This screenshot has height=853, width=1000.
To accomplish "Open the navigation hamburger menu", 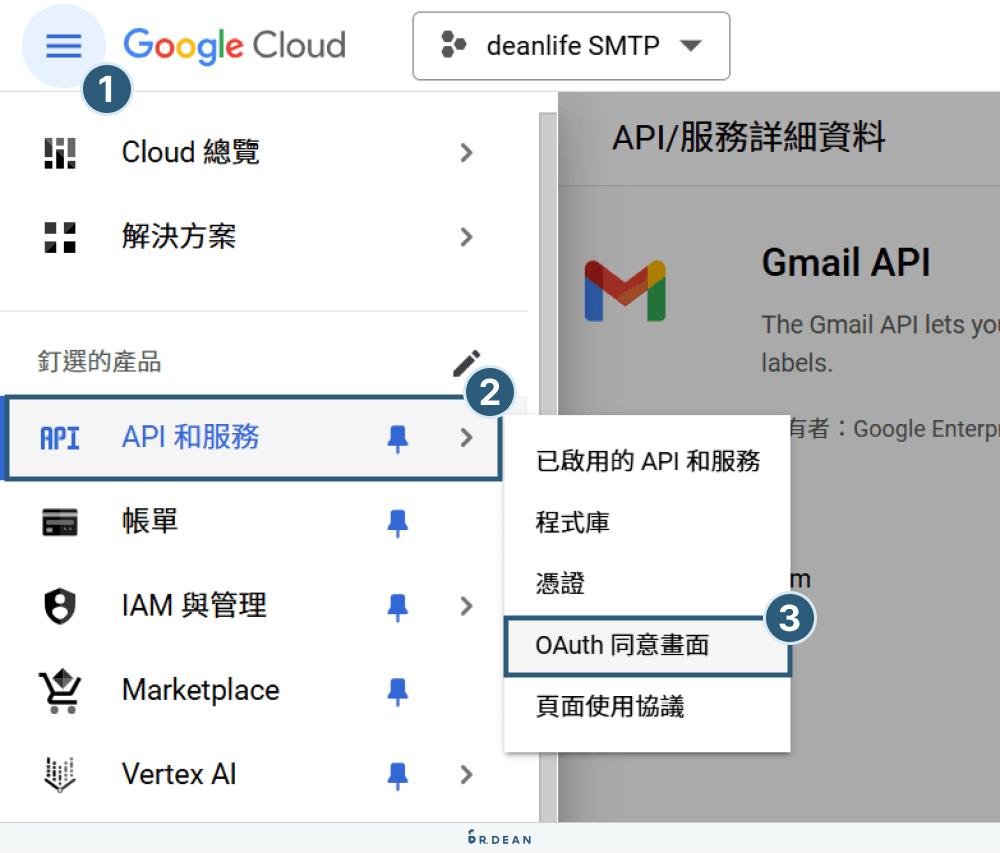I will click(x=63, y=45).
